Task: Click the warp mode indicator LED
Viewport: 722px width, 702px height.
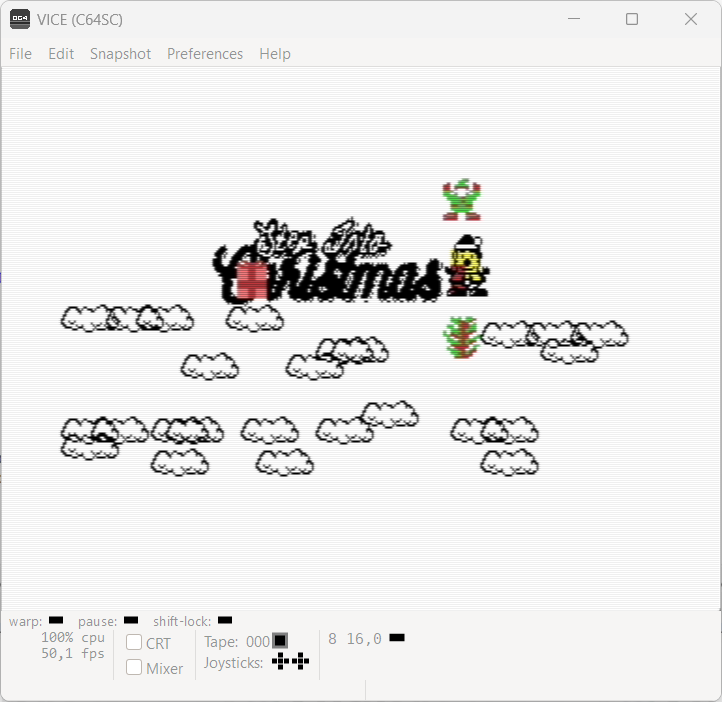Action: pos(56,621)
